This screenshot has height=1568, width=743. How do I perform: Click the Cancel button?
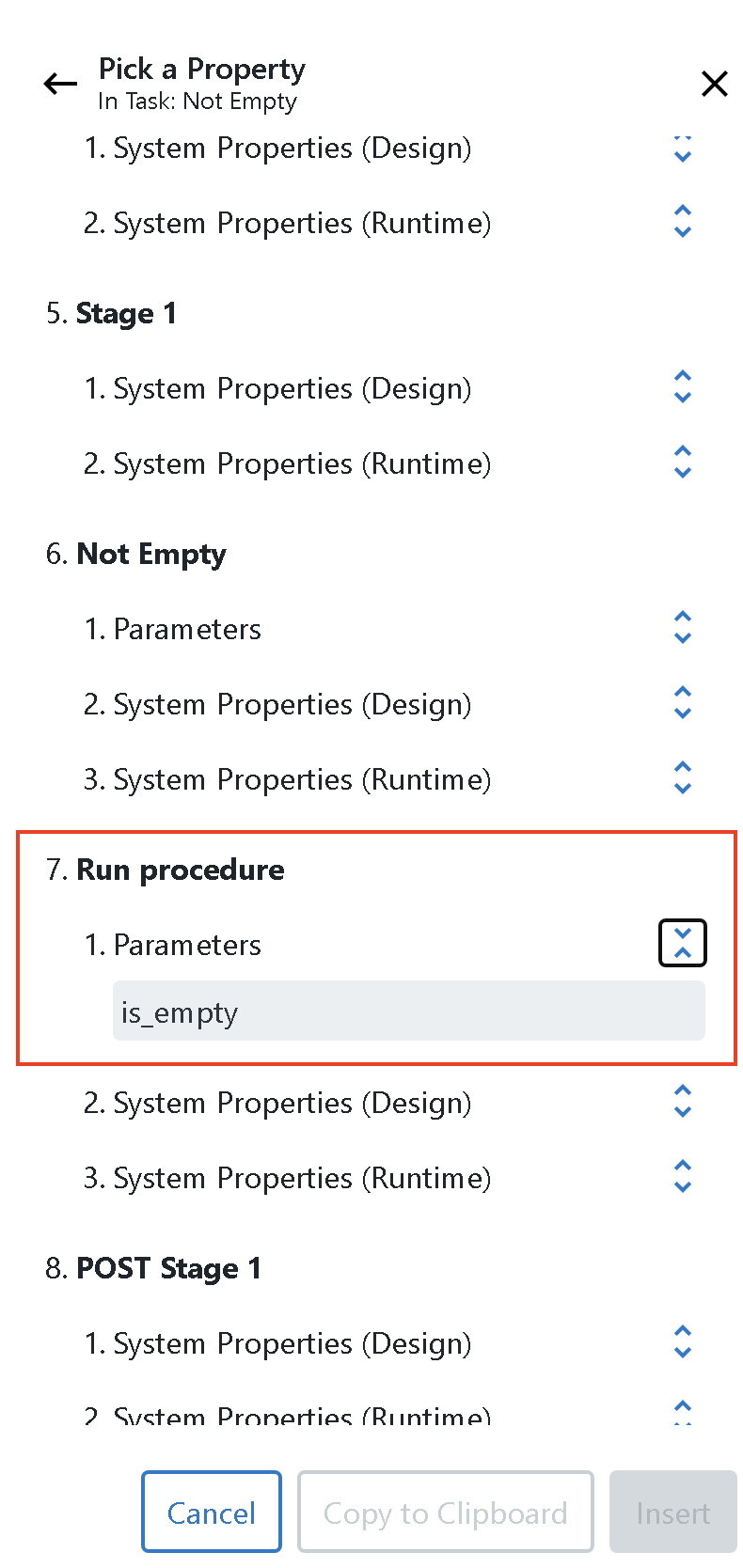[212, 1513]
